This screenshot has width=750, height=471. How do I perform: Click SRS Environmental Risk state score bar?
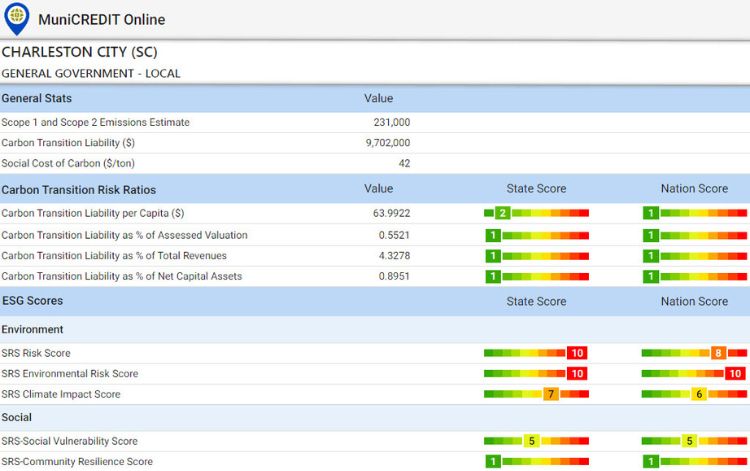[536, 373]
